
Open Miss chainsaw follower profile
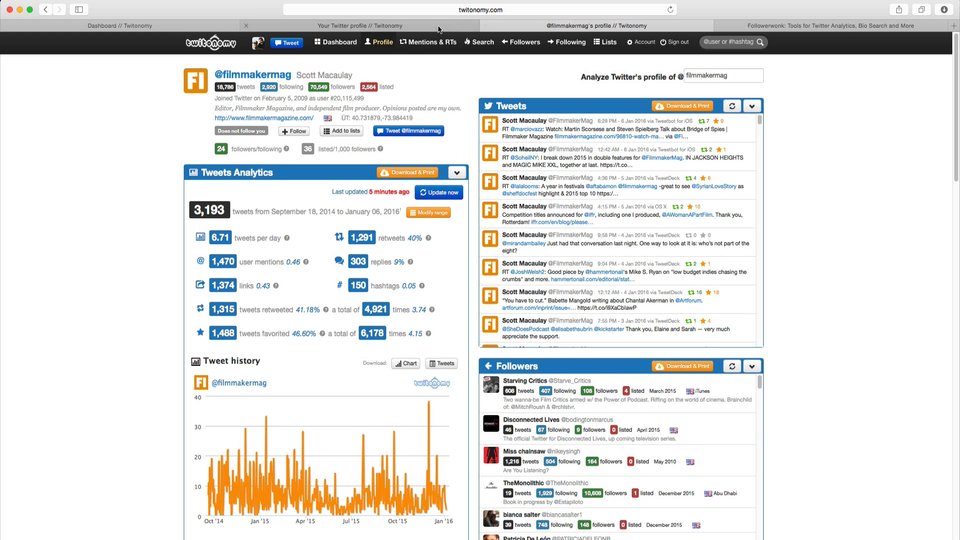point(523,451)
